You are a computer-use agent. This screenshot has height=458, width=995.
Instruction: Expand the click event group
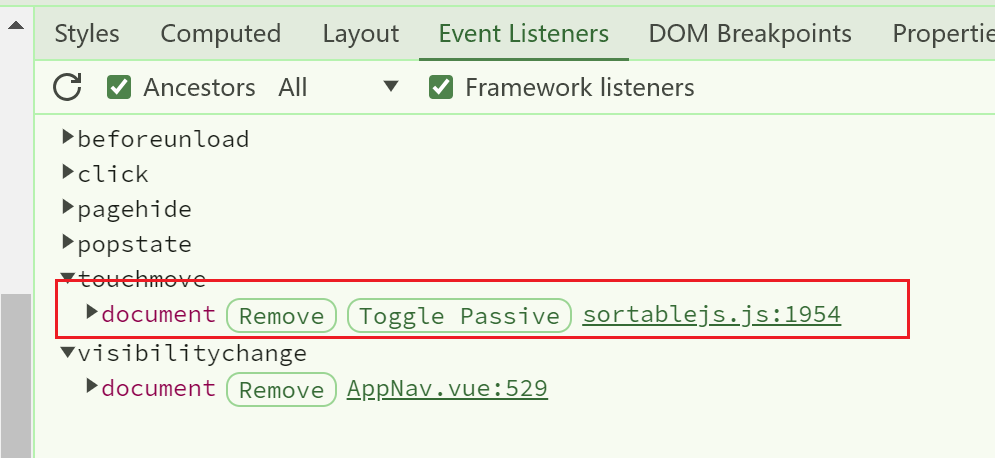click(x=69, y=172)
